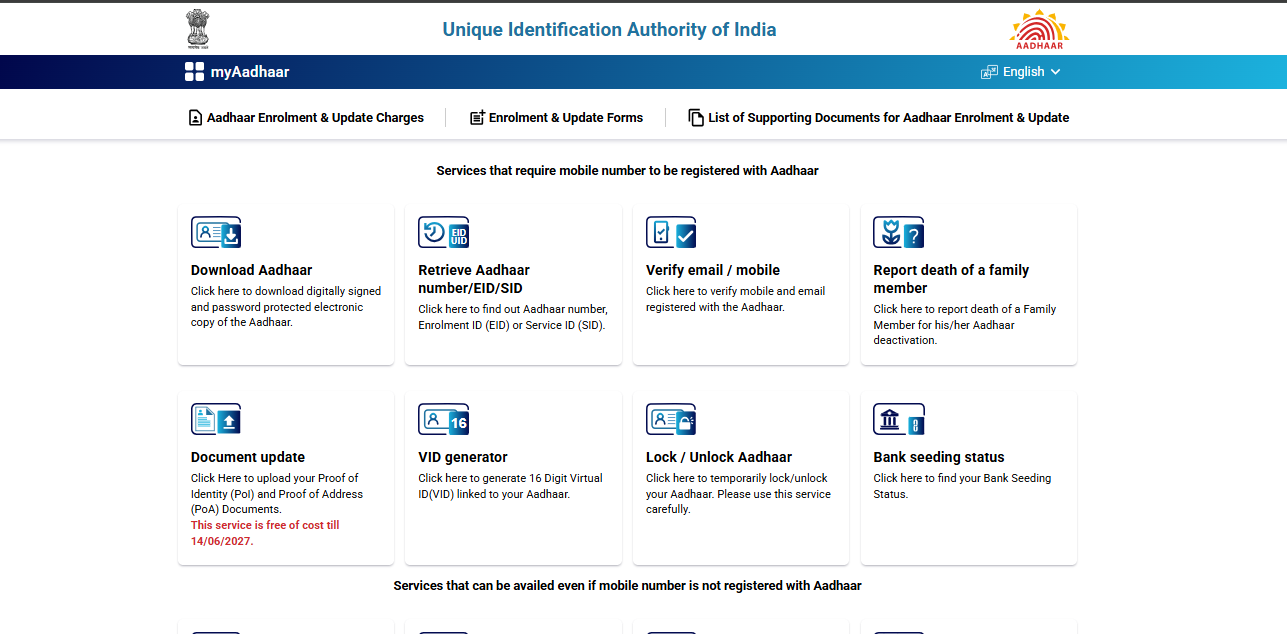Open the English language dropdown

click(x=1021, y=72)
